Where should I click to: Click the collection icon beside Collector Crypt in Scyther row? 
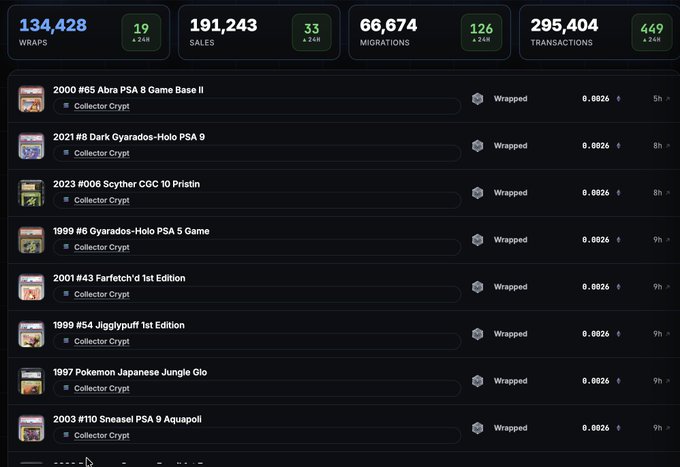(x=66, y=199)
